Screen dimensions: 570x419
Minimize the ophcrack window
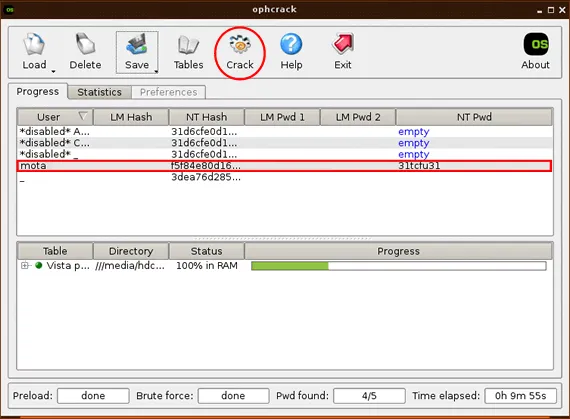(x=539, y=11)
